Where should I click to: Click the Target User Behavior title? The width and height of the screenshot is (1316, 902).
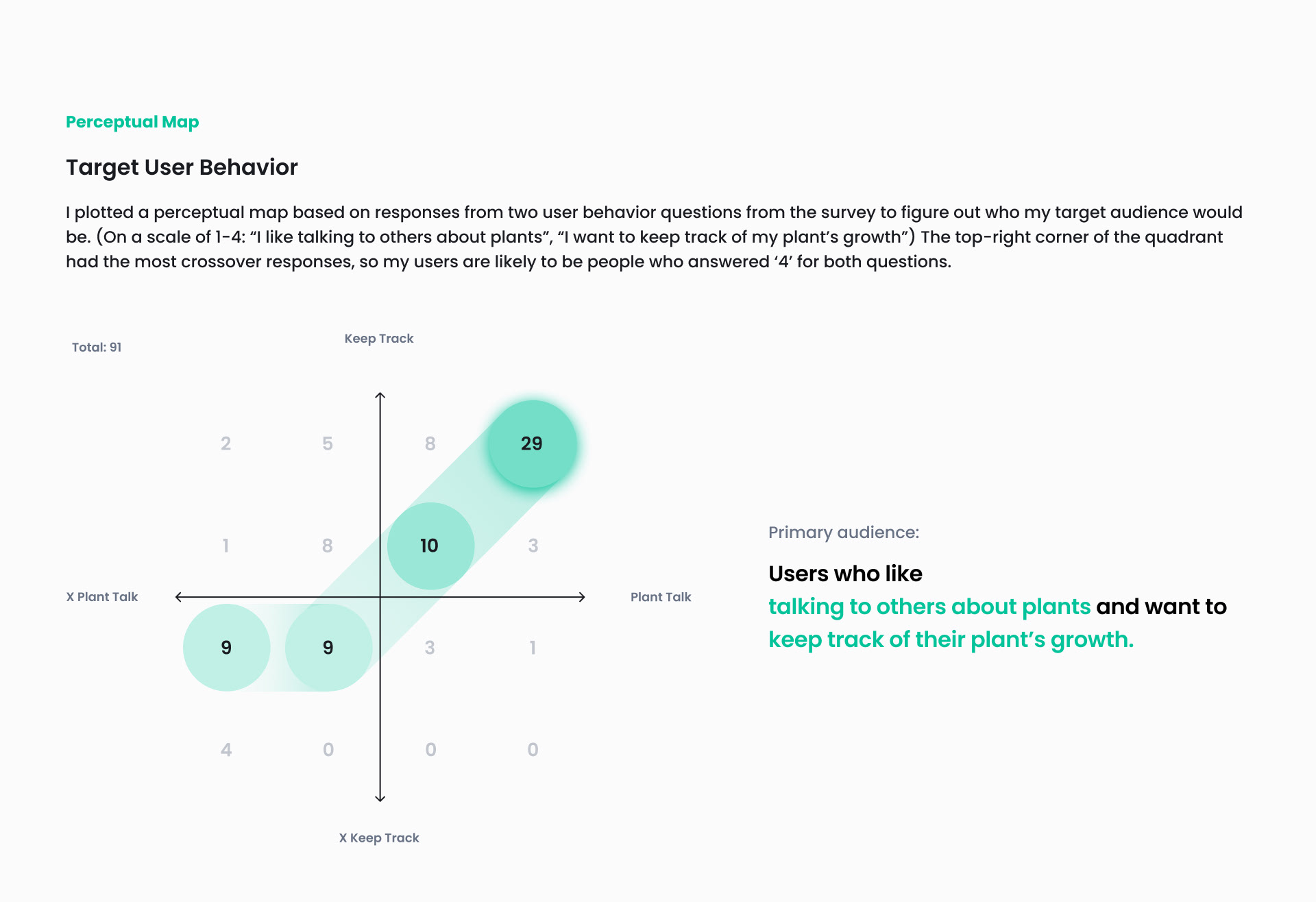(182, 167)
